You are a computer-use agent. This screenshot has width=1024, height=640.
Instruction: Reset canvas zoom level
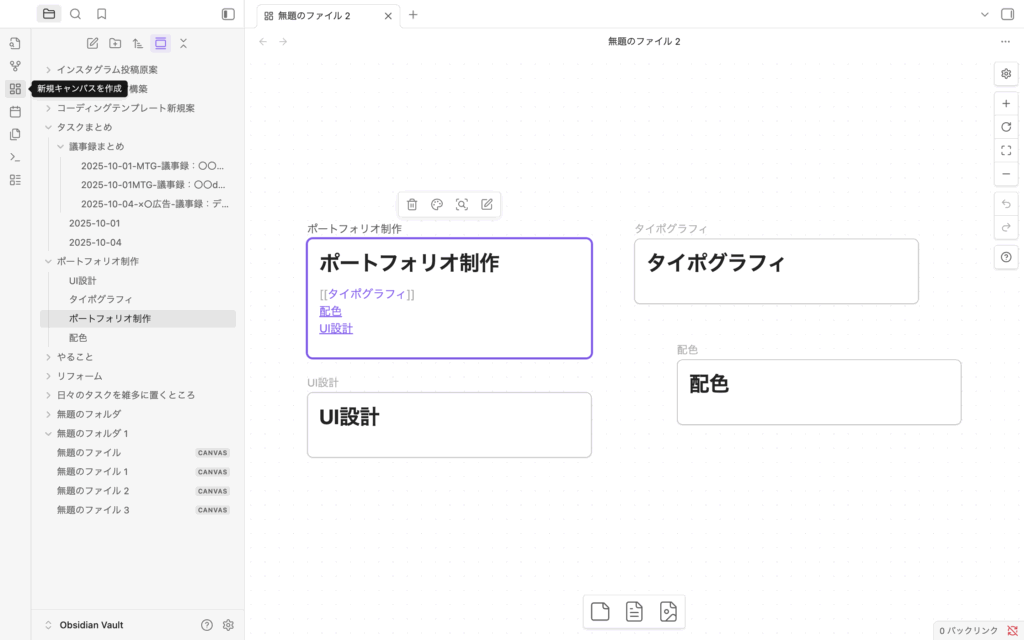[x=1006, y=127]
